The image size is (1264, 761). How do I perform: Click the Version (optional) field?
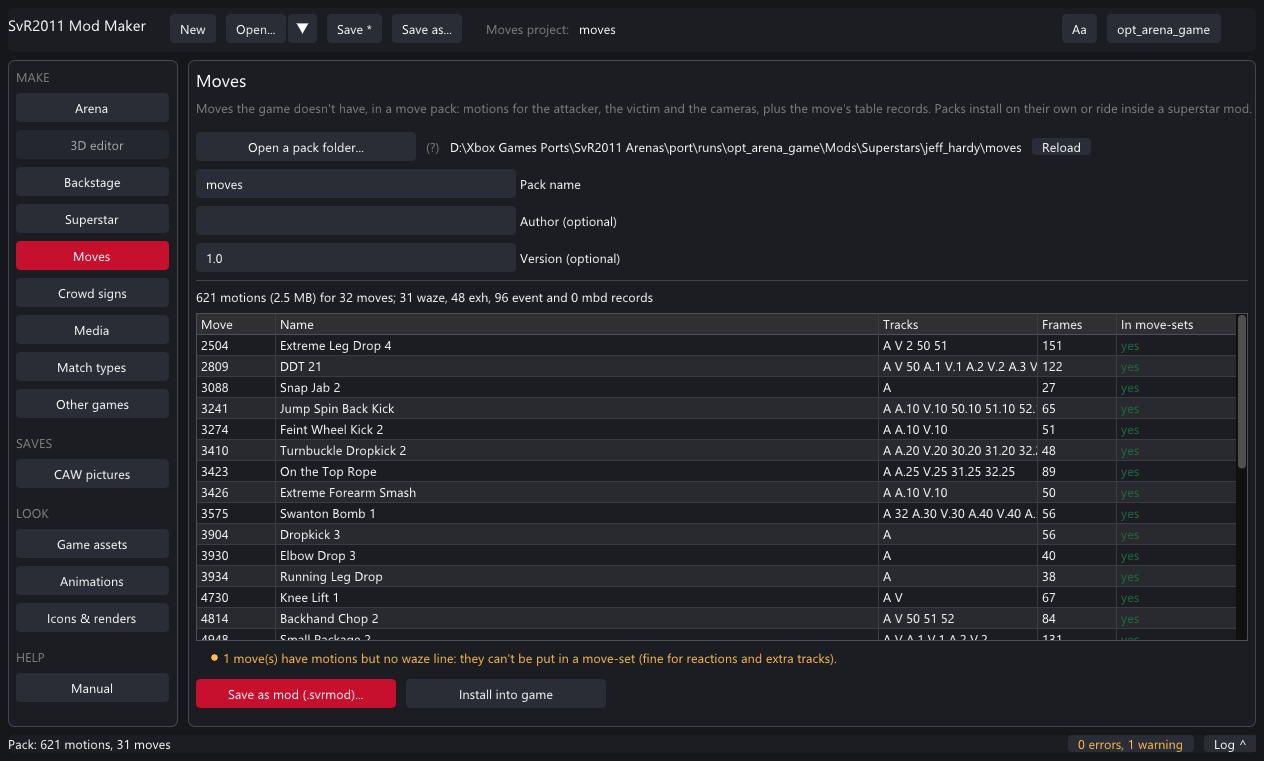click(355, 258)
